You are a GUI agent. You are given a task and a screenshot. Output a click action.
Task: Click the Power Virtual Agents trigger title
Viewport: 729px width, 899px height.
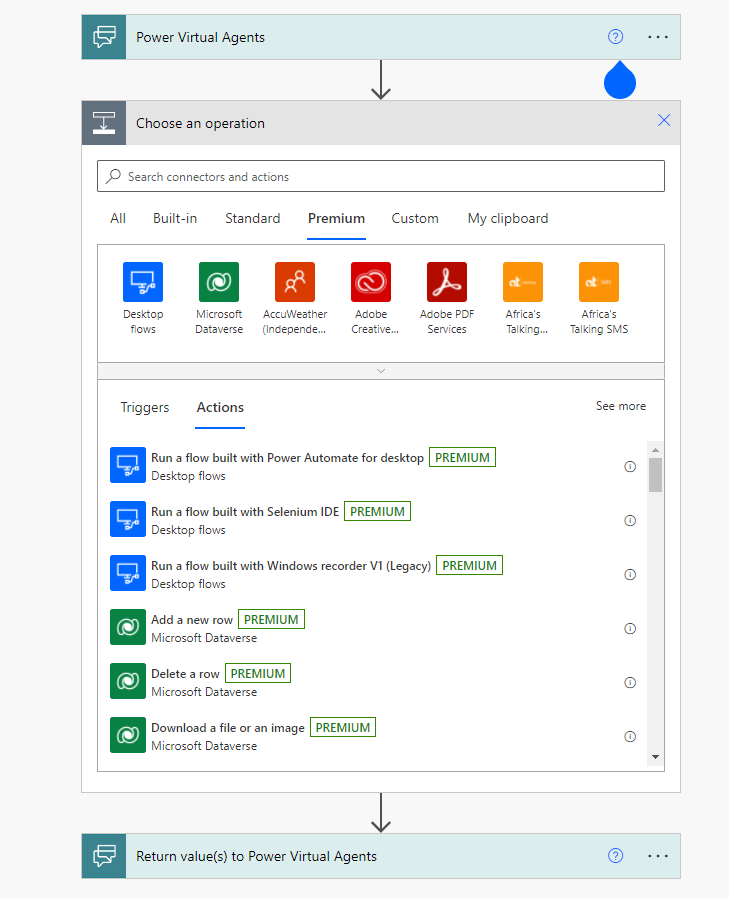[x=200, y=37]
